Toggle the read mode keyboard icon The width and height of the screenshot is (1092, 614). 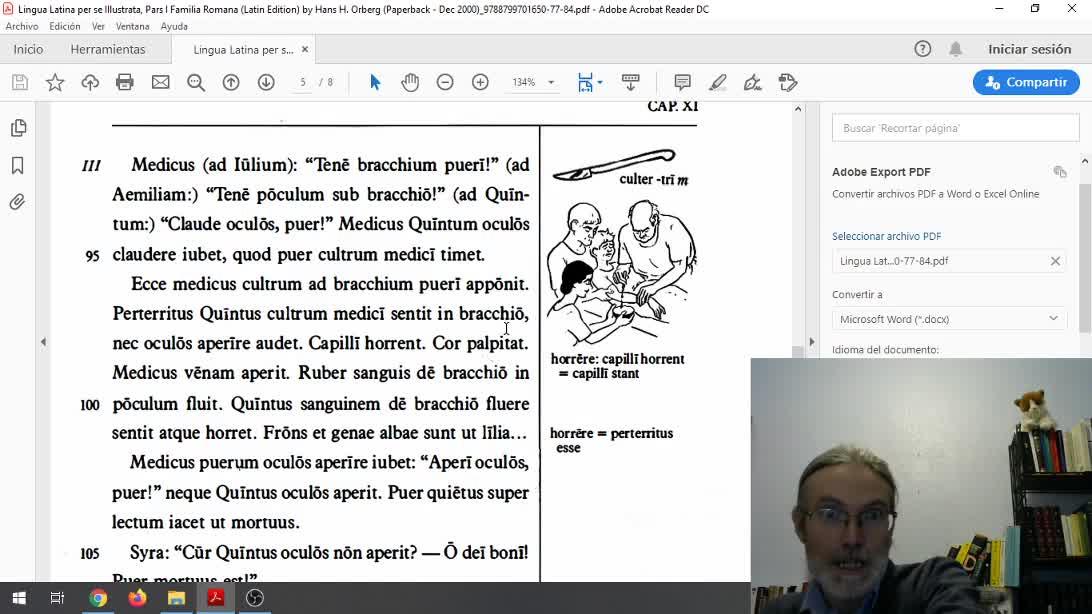tap(630, 82)
